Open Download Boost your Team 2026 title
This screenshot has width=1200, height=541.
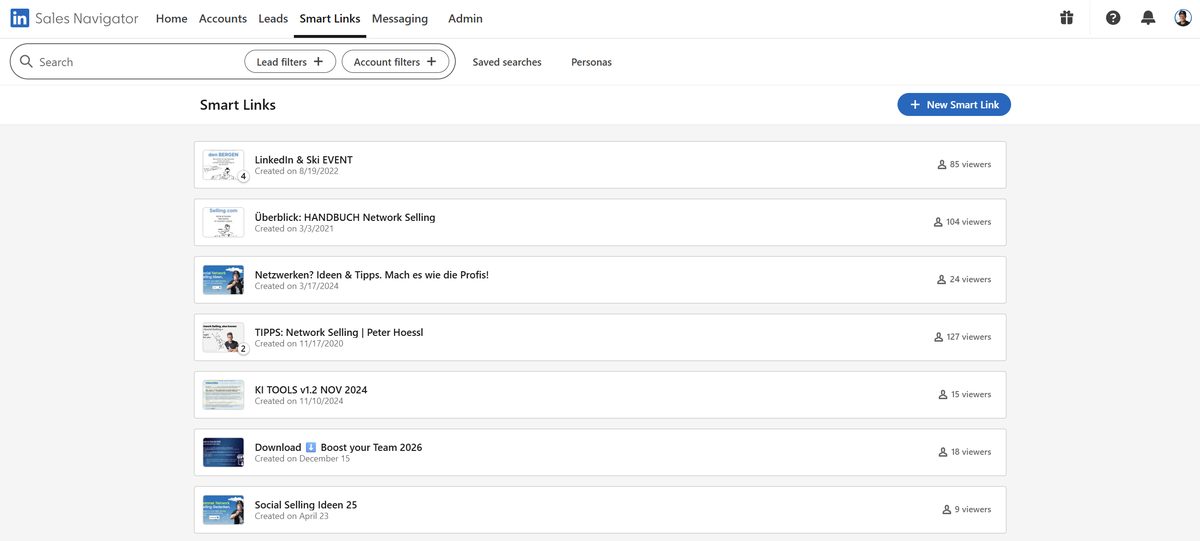pyautogui.click(x=338, y=447)
